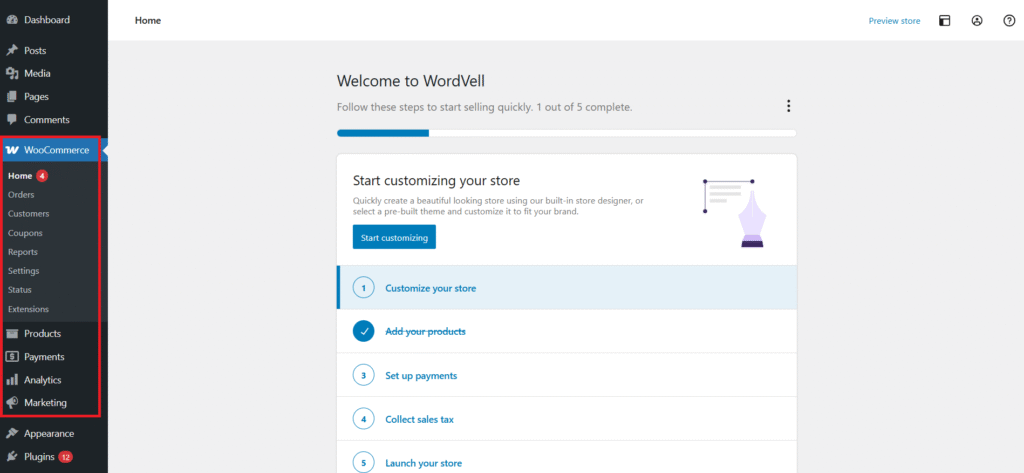1024x473 pixels.
Task: Click the Media library icon
Action: 12,73
